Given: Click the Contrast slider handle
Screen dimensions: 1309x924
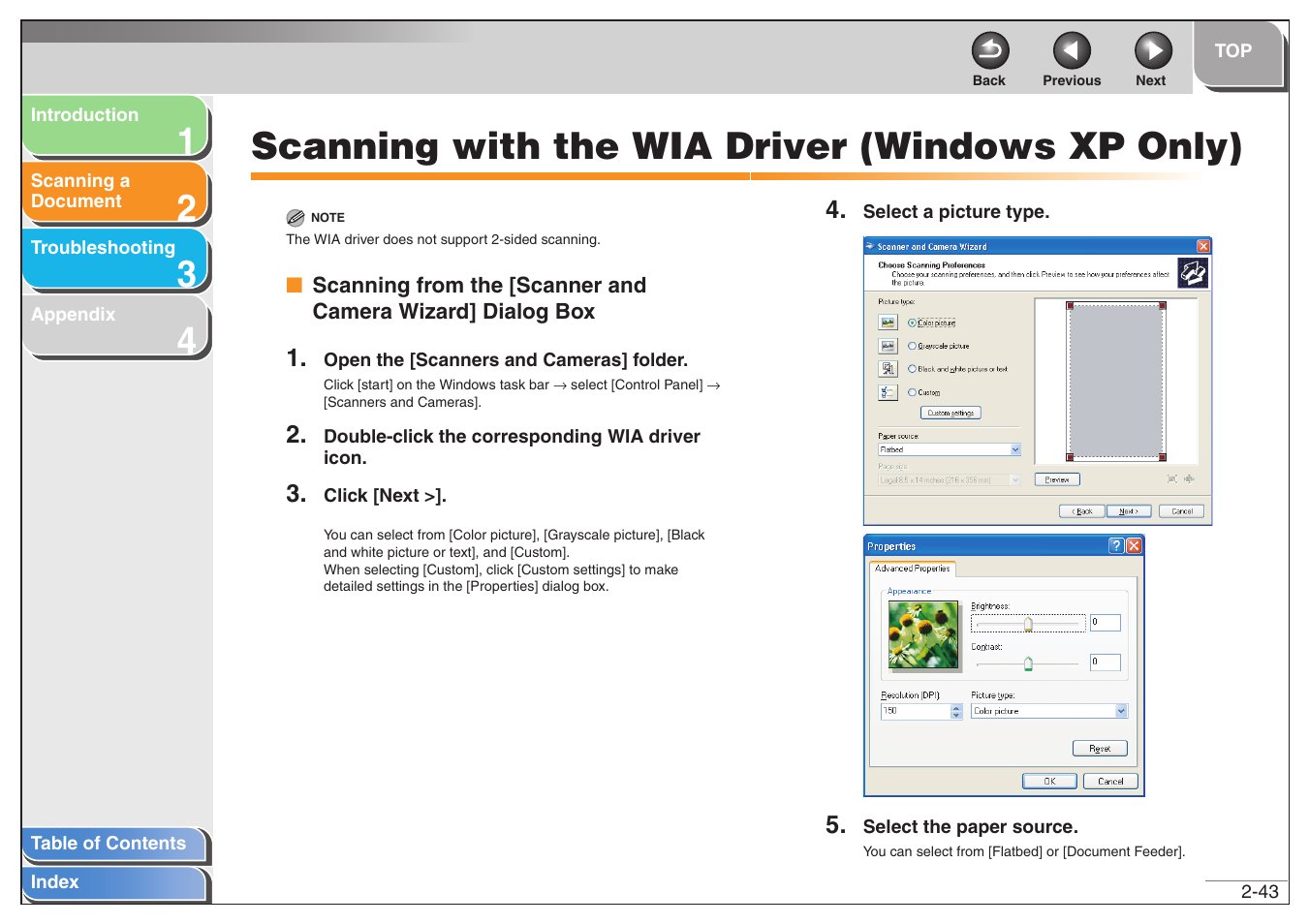Looking at the screenshot, I should point(1028,663).
